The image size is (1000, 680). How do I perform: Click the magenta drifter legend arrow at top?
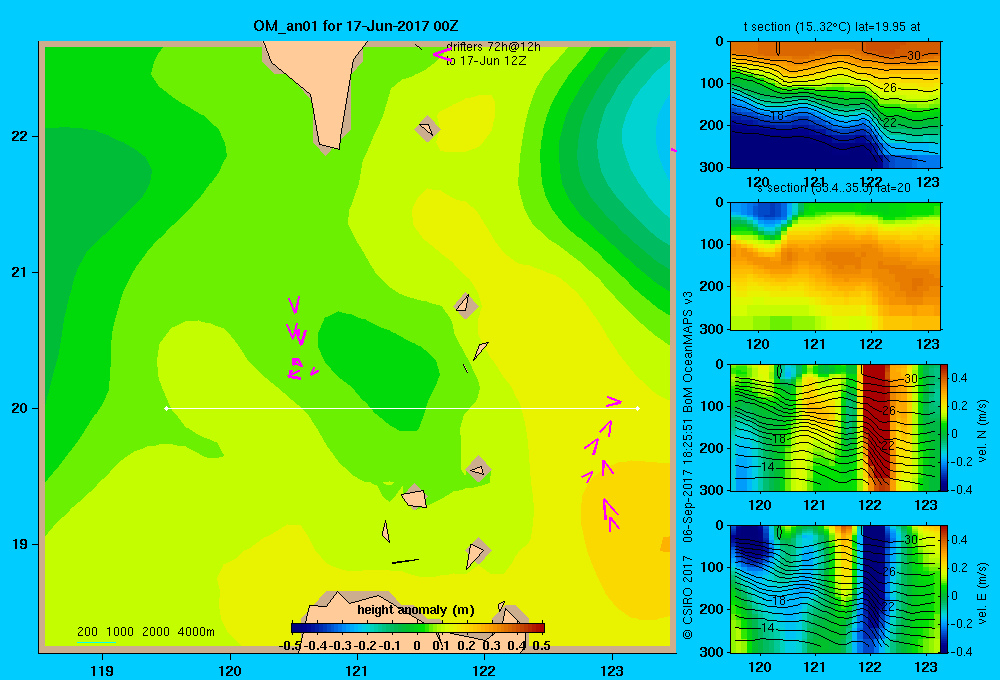(x=442, y=55)
